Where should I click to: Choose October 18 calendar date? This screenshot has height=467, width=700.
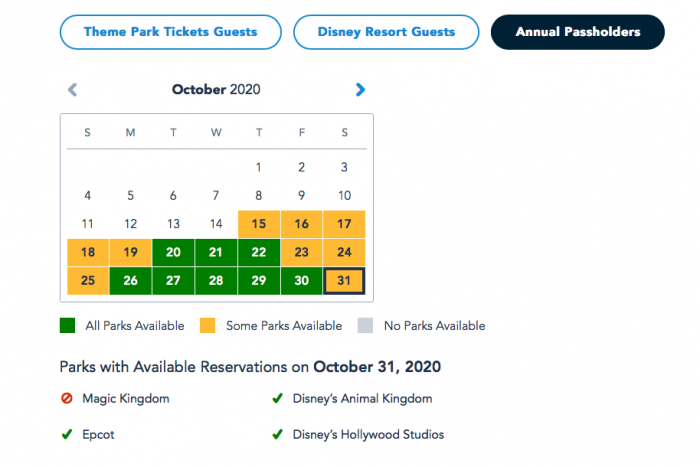pyautogui.click(x=88, y=252)
